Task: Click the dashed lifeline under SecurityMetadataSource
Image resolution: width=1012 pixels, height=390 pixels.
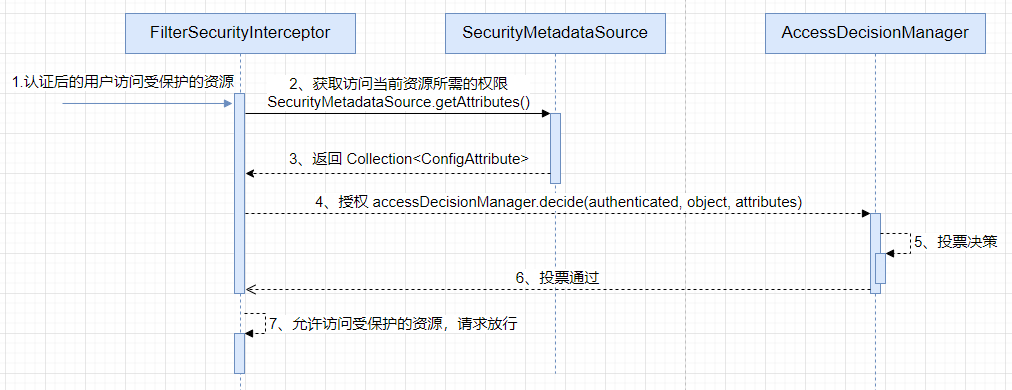Action: [x=555, y=284]
